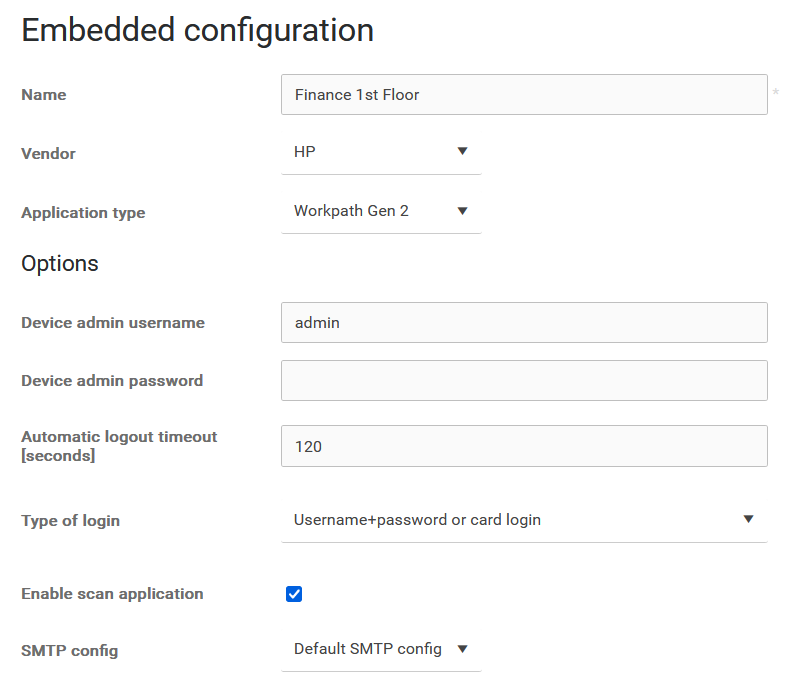Click the Options section heading

click(60, 264)
